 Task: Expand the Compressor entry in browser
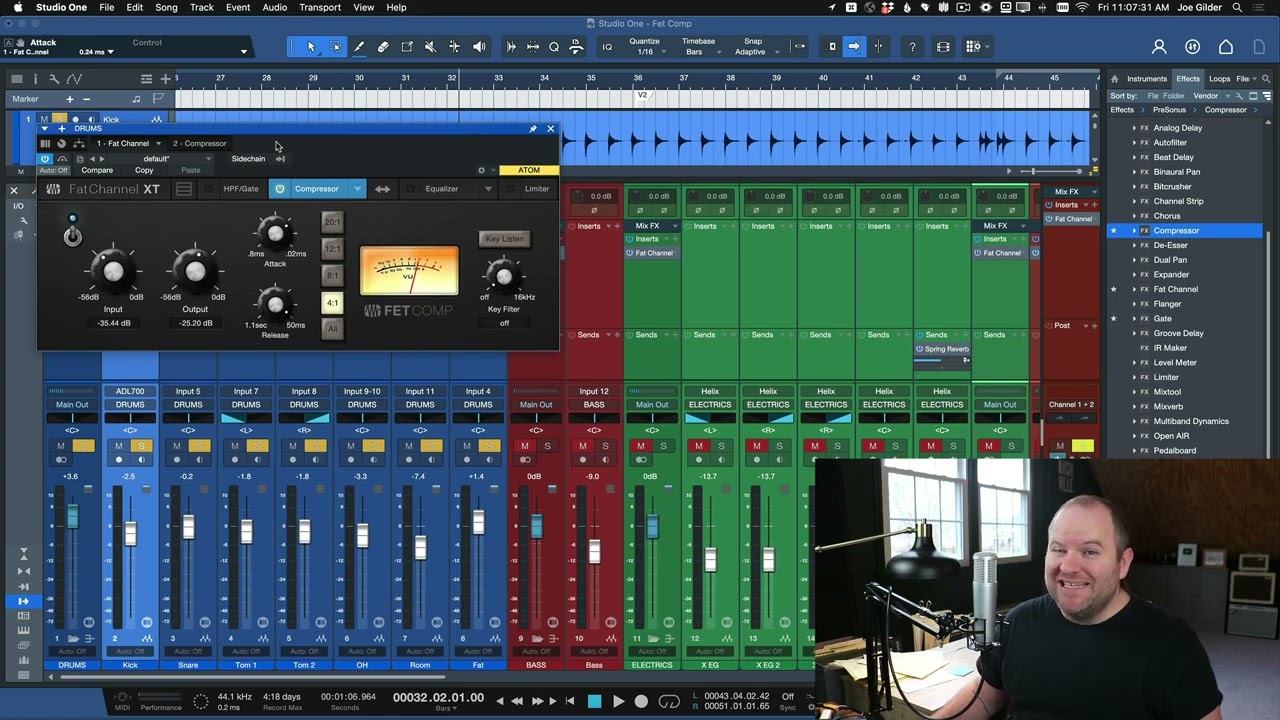1134,231
